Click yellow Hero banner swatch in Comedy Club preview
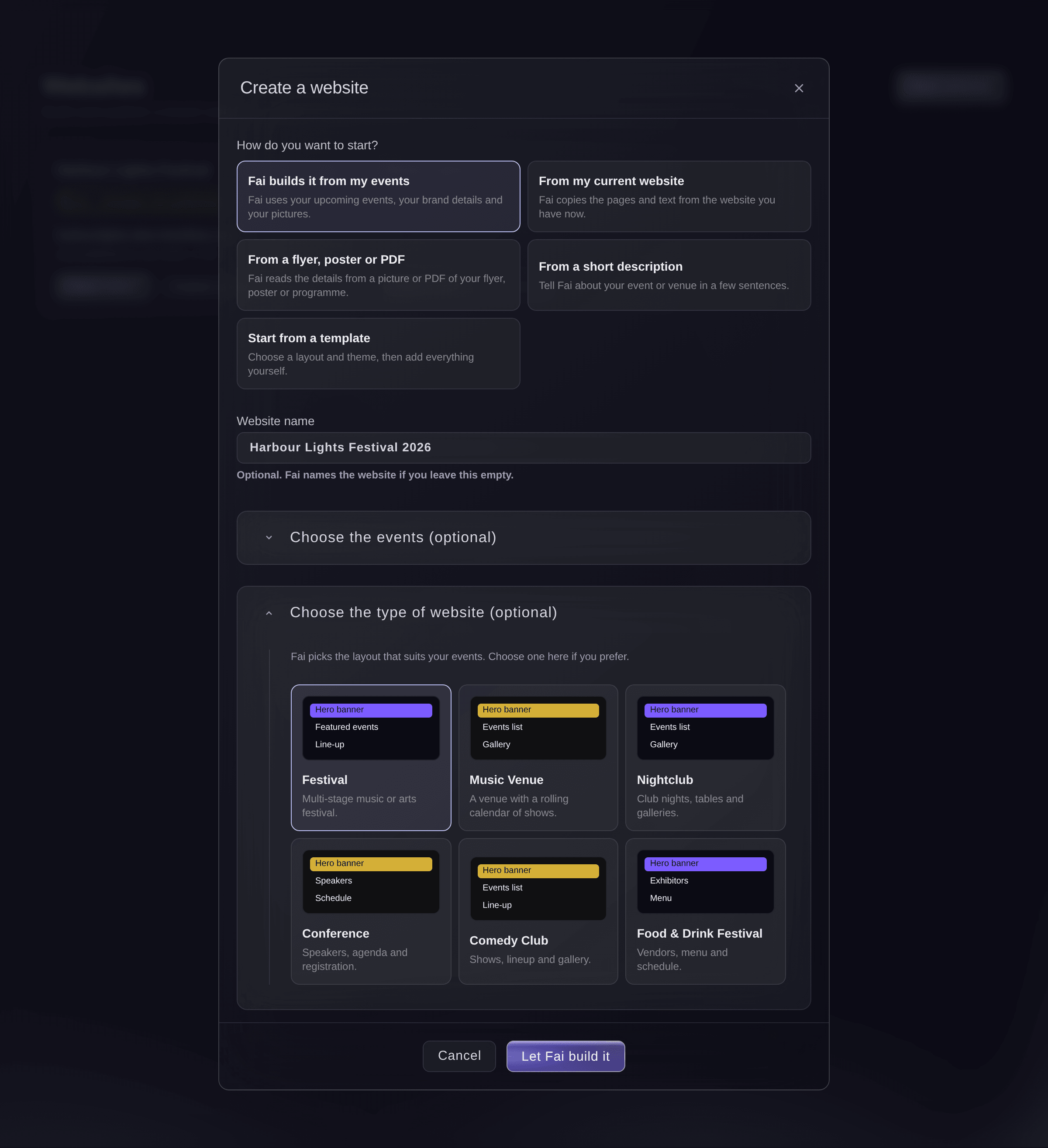This screenshot has width=1048, height=1148. coord(538,871)
